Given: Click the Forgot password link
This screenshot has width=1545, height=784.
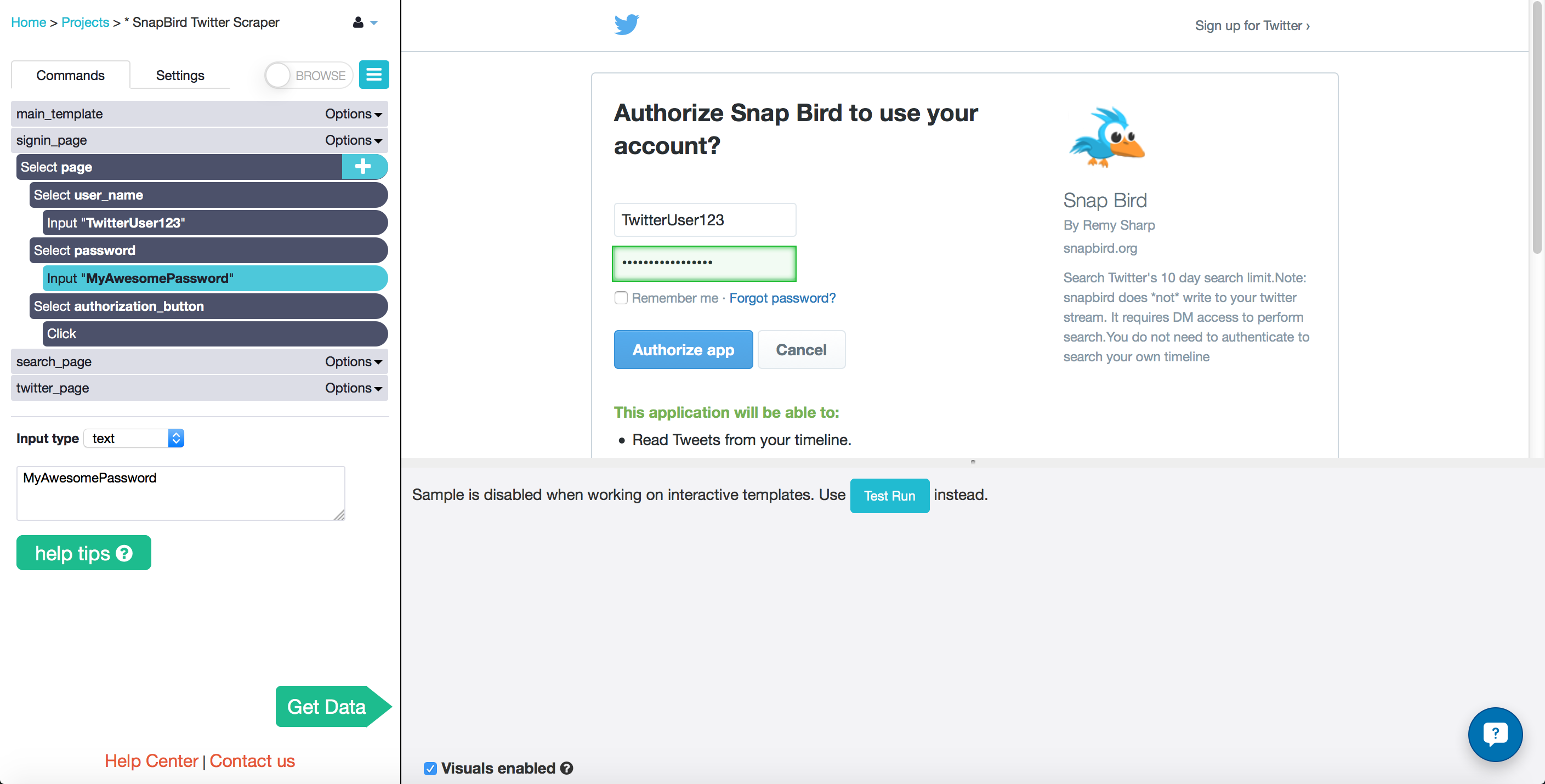Looking at the screenshot, I should point(782,297).
